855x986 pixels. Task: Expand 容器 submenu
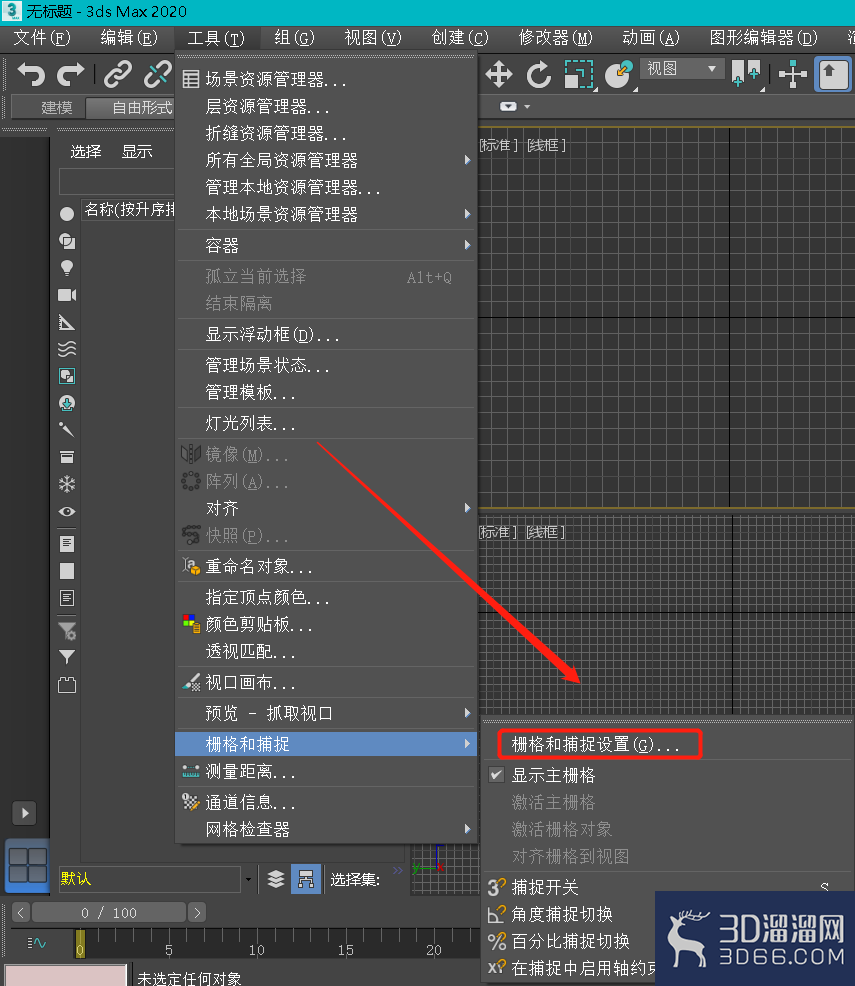pos(326,245)
